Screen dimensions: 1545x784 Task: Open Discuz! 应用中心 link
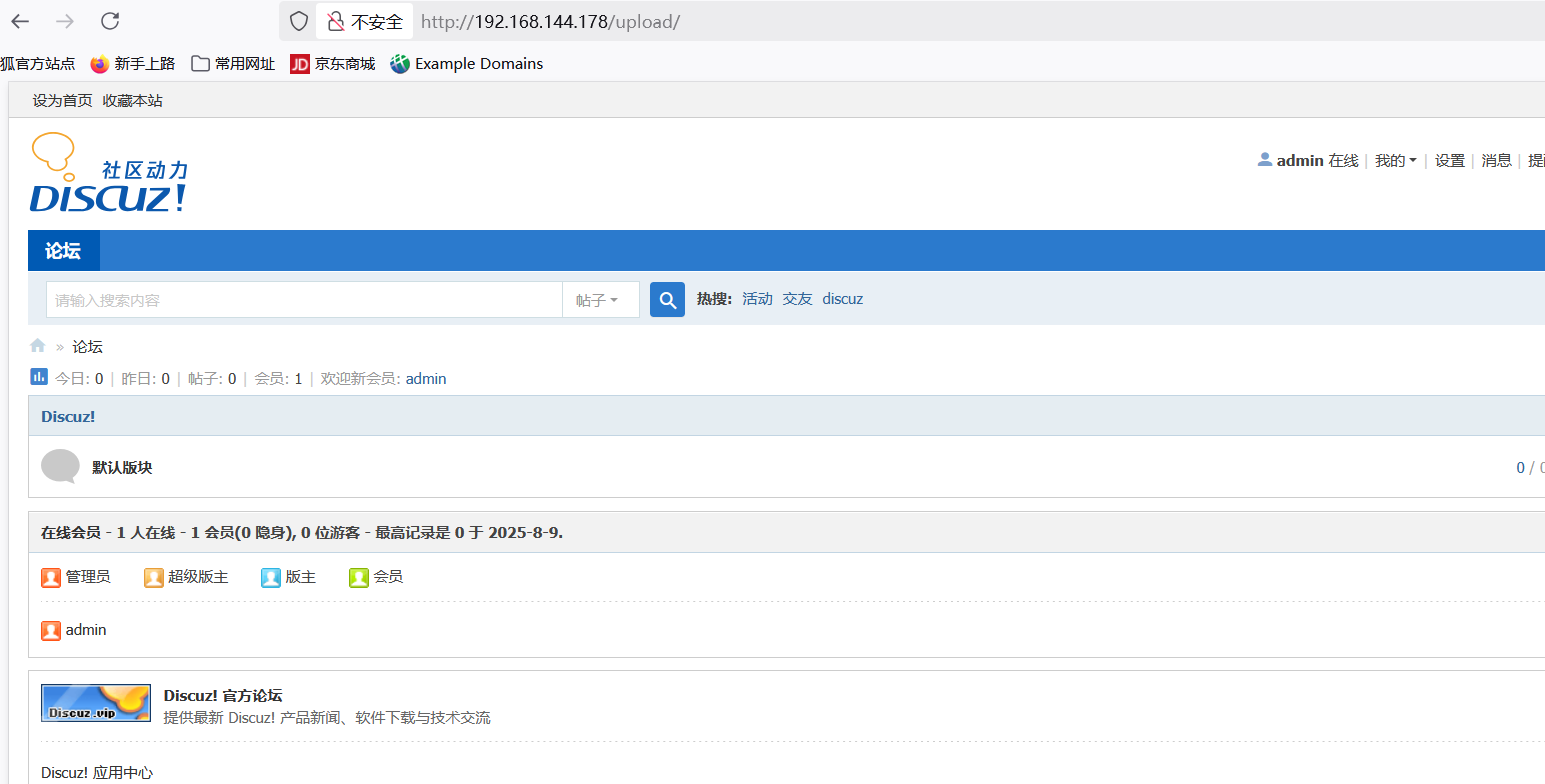coord(97,772)
